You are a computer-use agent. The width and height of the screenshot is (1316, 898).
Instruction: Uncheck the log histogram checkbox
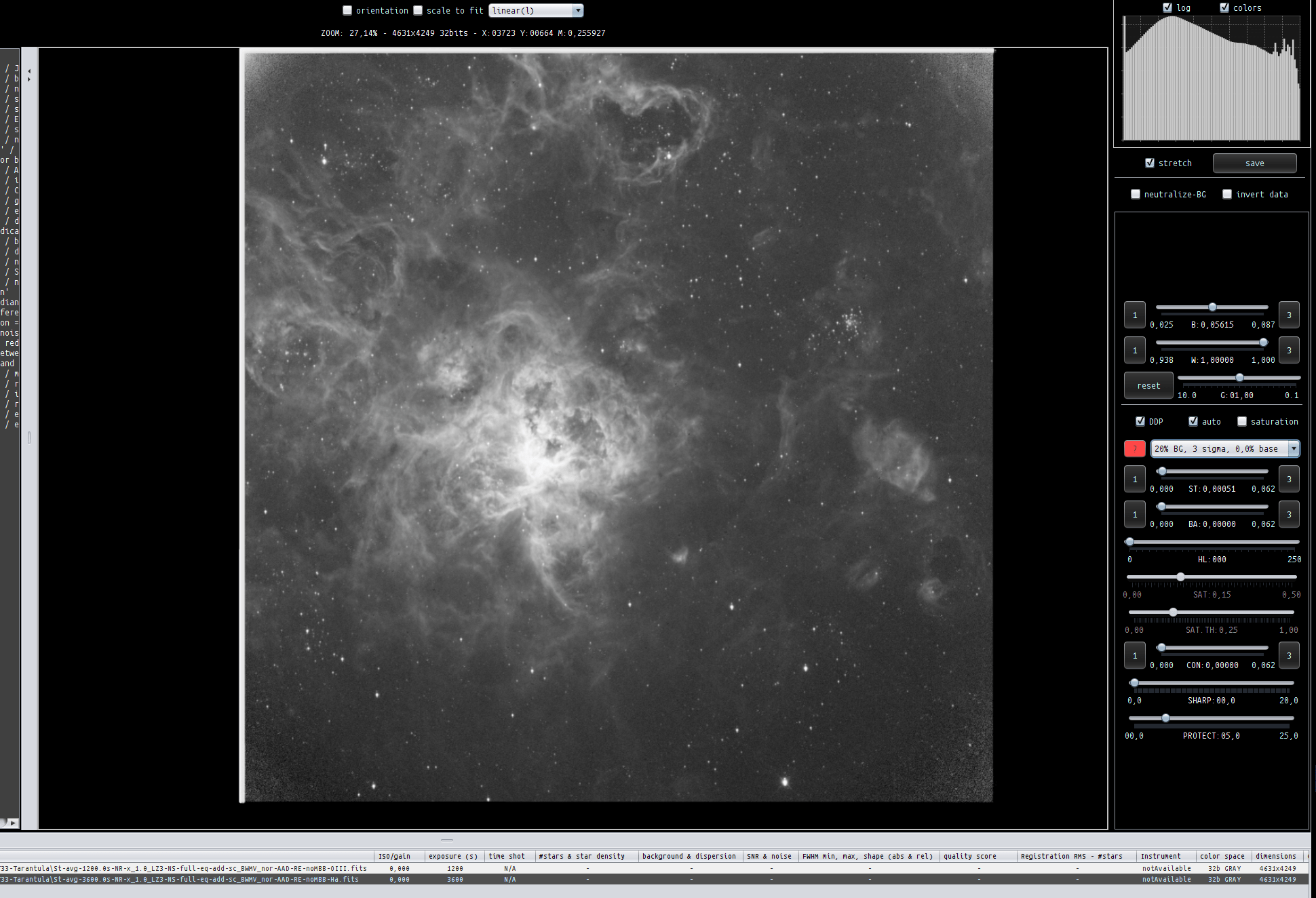click(x=1167, y=7)
